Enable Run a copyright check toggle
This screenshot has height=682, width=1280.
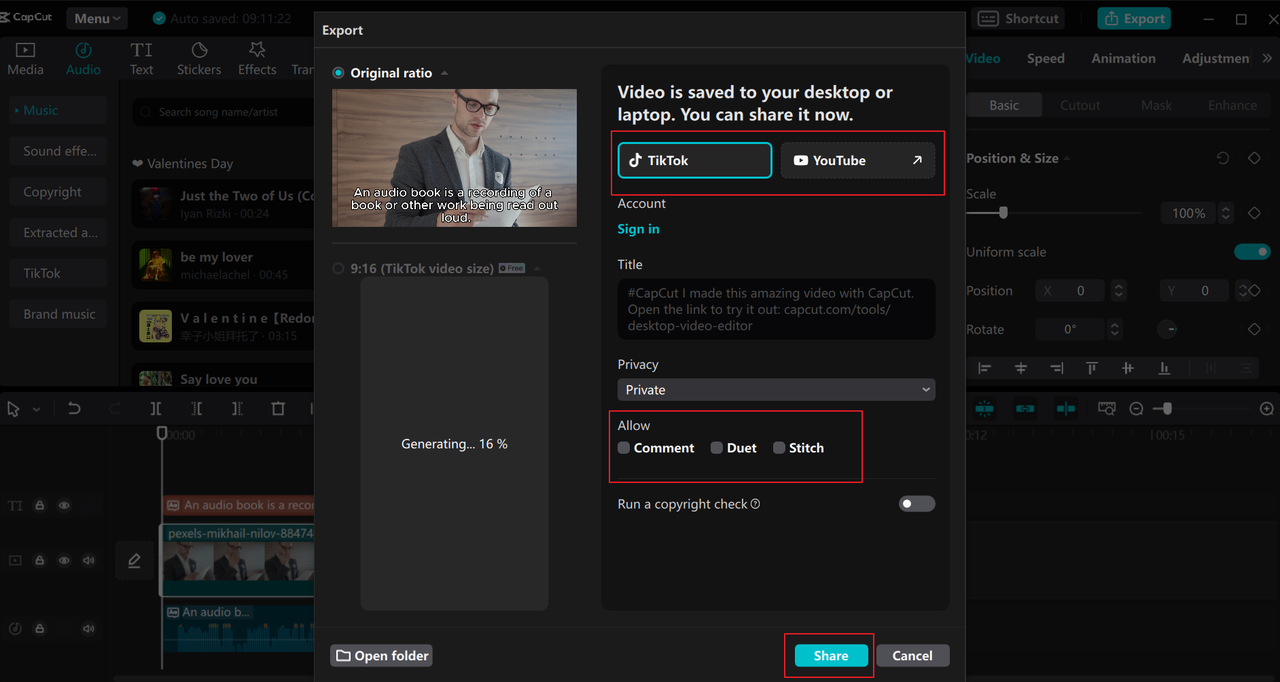coord(917,504)
